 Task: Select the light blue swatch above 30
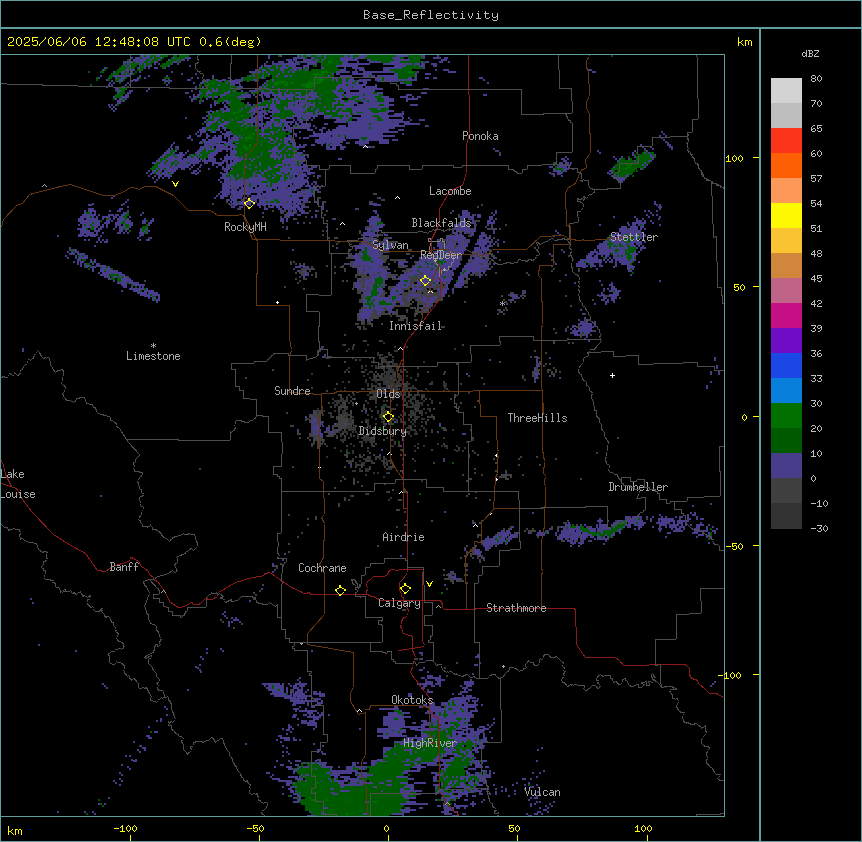(786, 390)
